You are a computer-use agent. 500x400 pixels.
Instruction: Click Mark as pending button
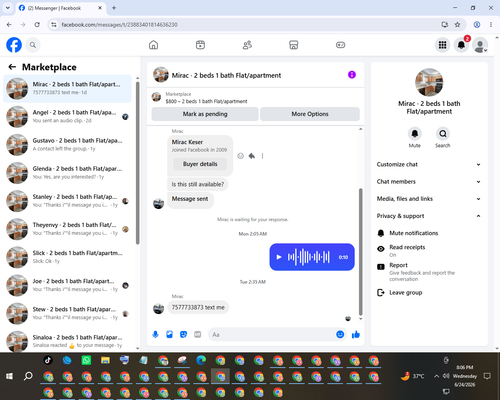pyautogui.click(x=205, y=114)
